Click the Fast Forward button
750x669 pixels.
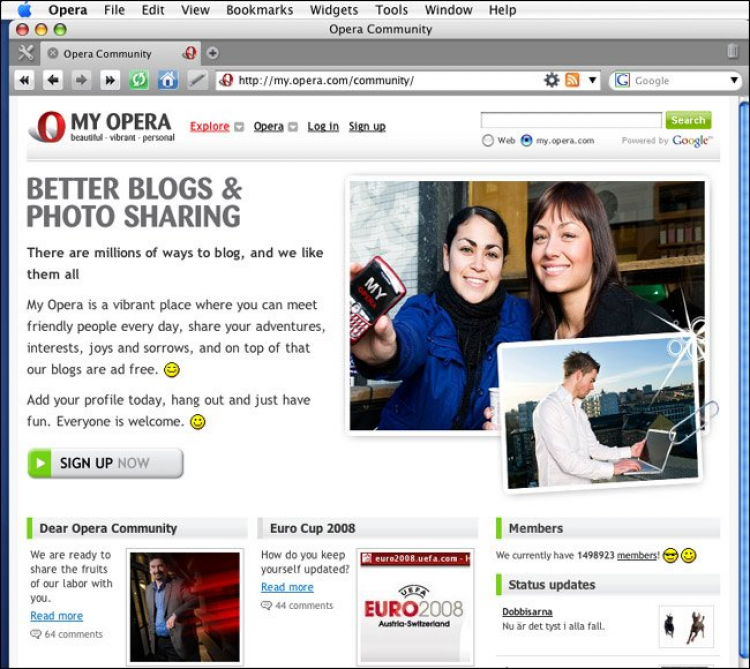click(x=110, y=80)
